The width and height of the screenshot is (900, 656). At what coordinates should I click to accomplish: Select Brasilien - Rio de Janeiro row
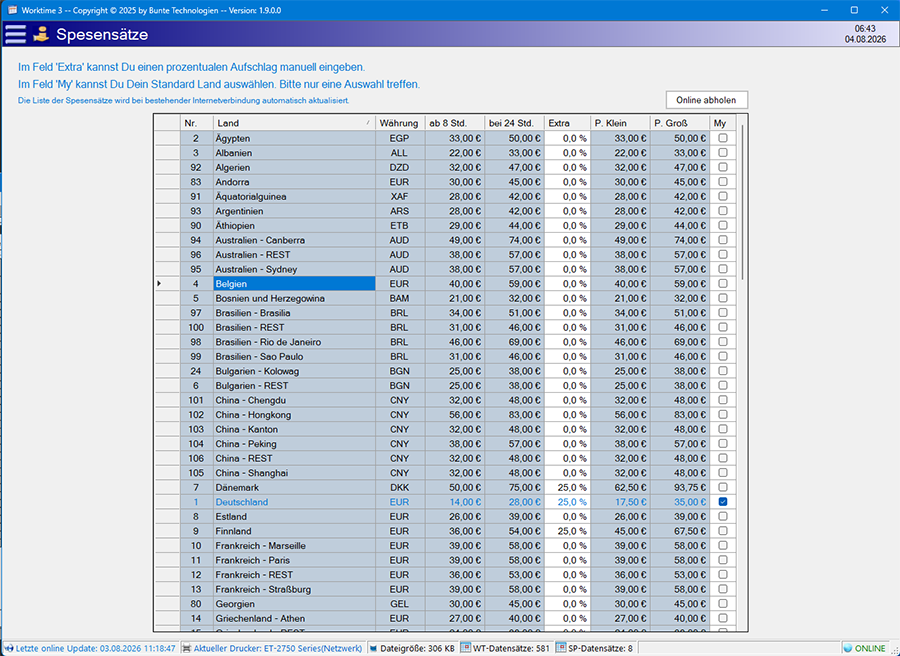445,342
